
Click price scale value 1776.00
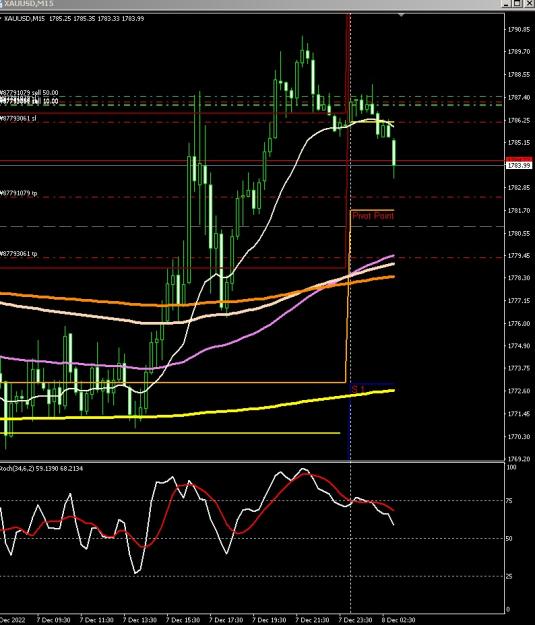click(519, 323)
